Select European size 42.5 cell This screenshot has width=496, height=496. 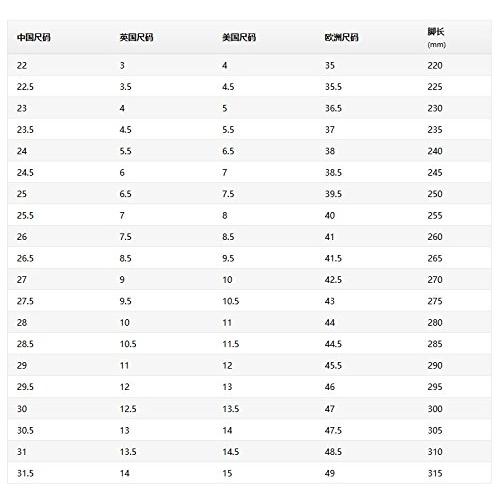click(x=333, y=279)
